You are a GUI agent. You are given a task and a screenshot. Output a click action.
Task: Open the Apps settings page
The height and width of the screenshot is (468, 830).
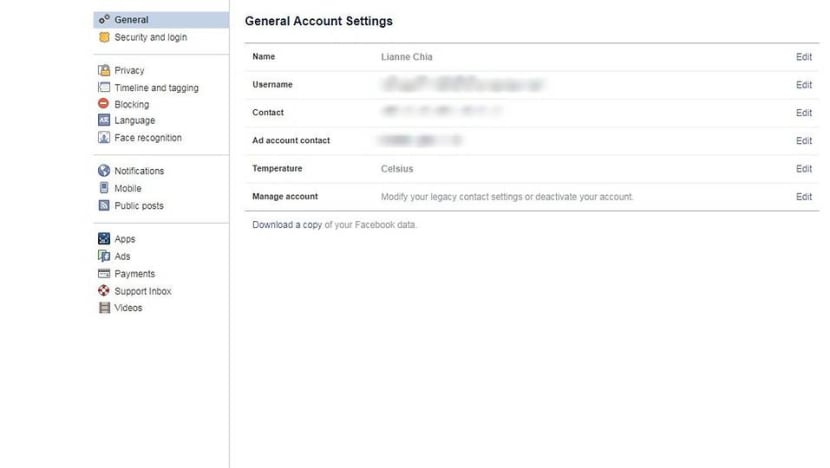(x=124, y=239)
